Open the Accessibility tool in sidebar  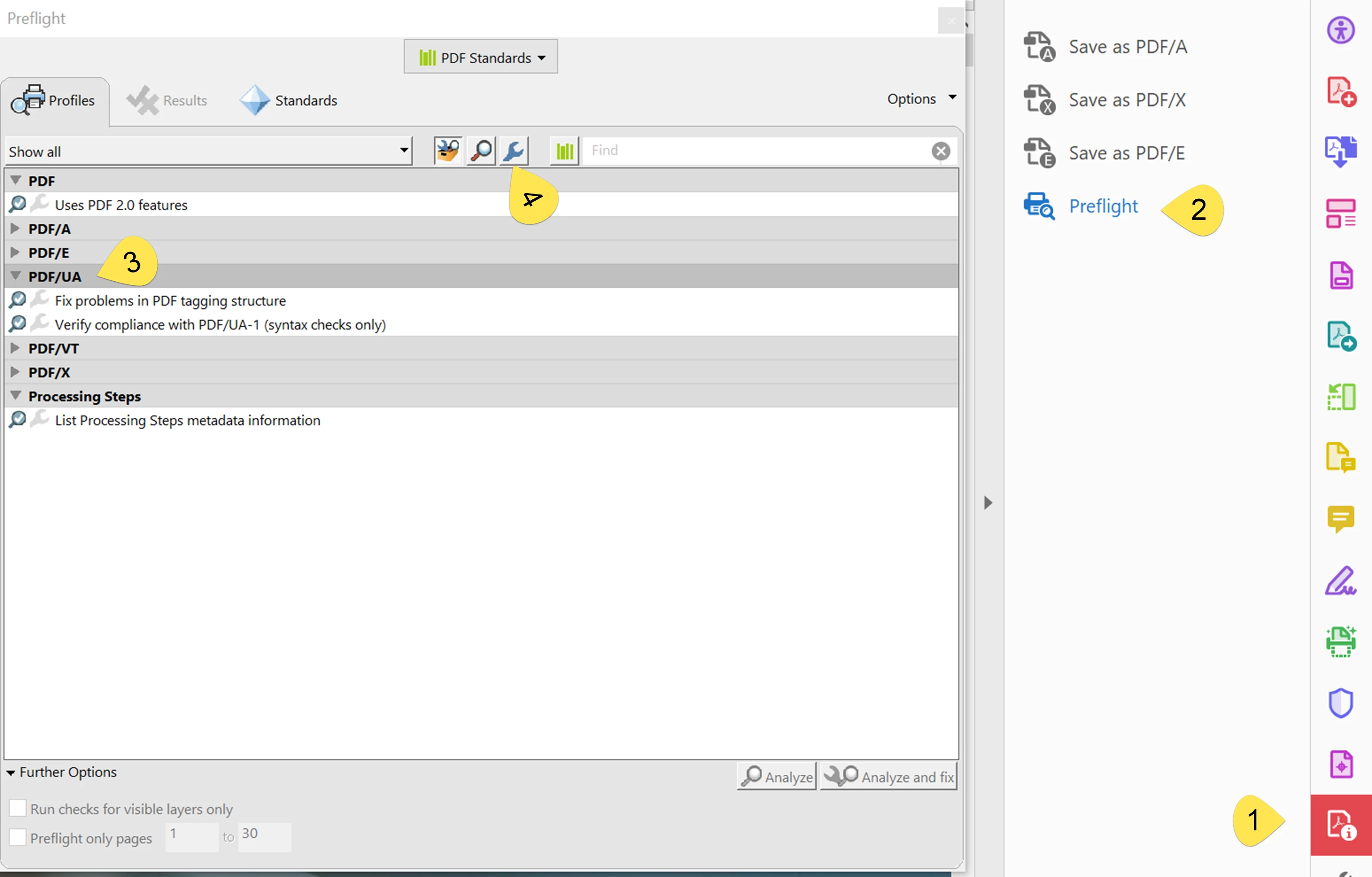(1340, 30)
